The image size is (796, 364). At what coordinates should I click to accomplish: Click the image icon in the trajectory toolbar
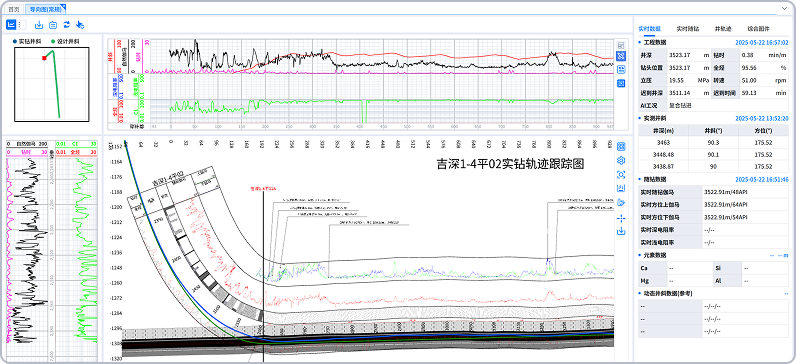click(620, 189)
